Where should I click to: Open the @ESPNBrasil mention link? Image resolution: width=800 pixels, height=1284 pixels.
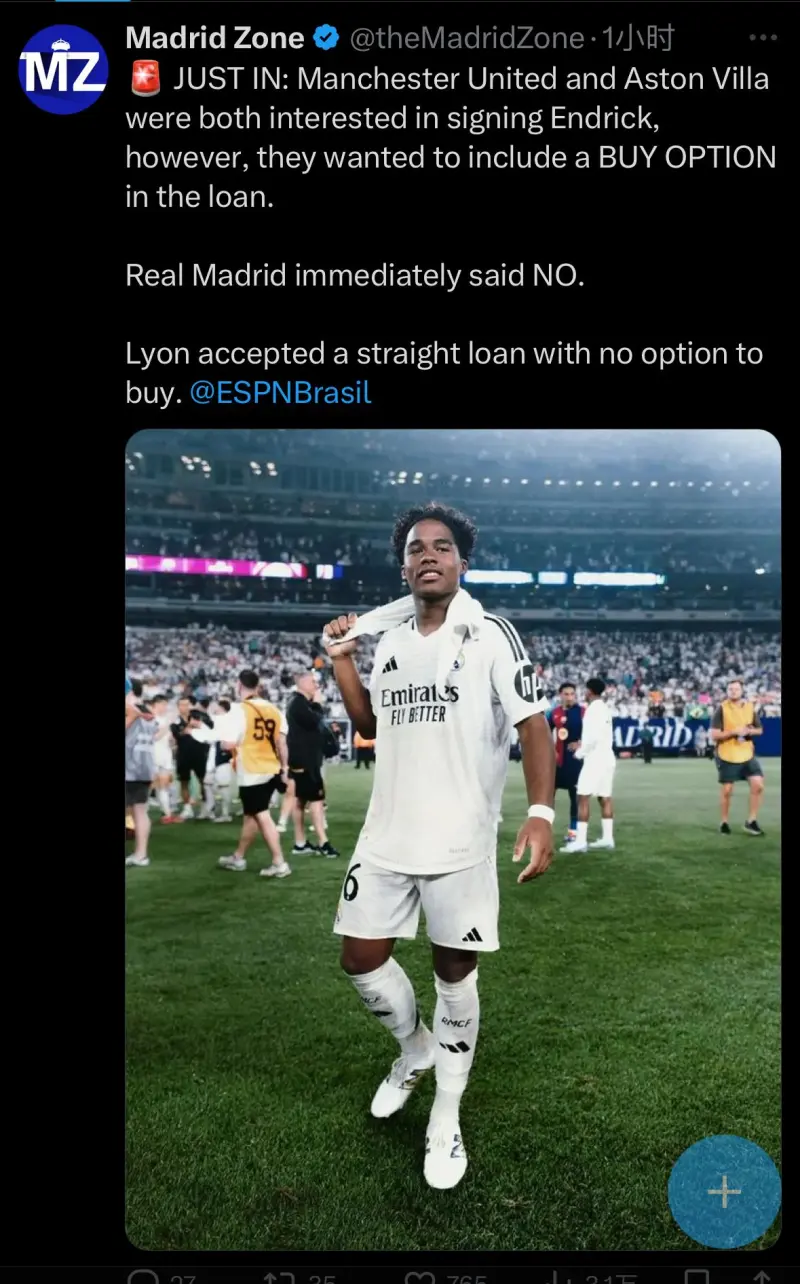pyautogui.click(x=280, y=393)
